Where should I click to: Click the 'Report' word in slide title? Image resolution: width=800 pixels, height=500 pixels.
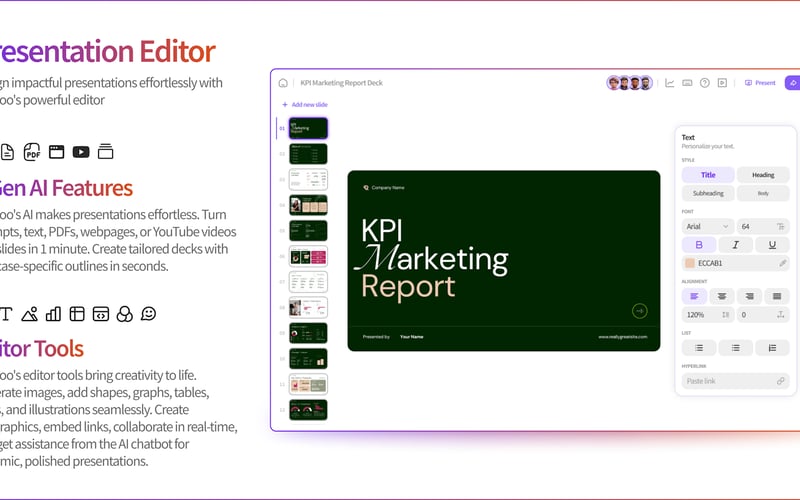click(x=408, y=287)
